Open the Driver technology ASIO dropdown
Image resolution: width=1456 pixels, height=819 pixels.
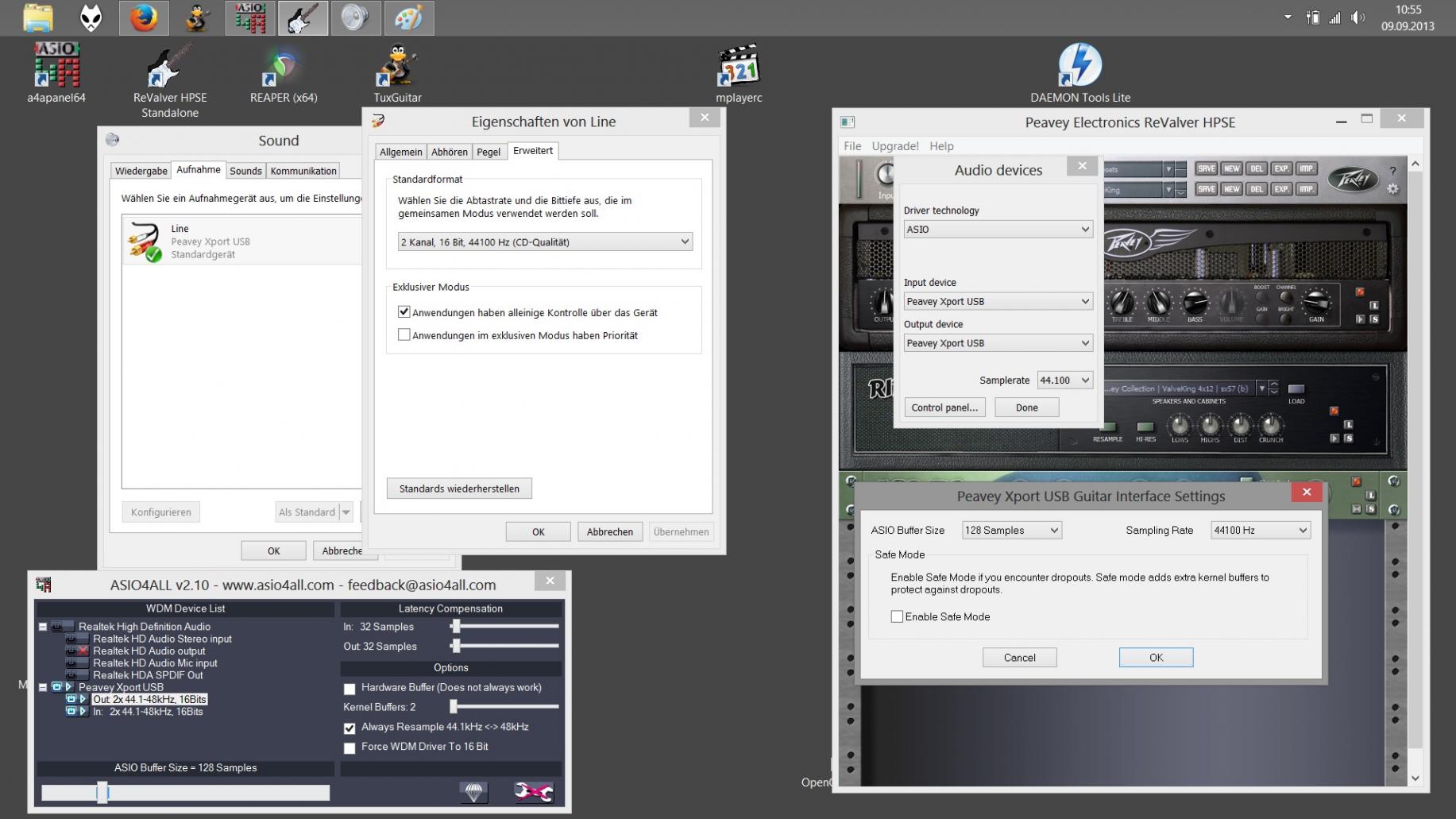(998, 229)
